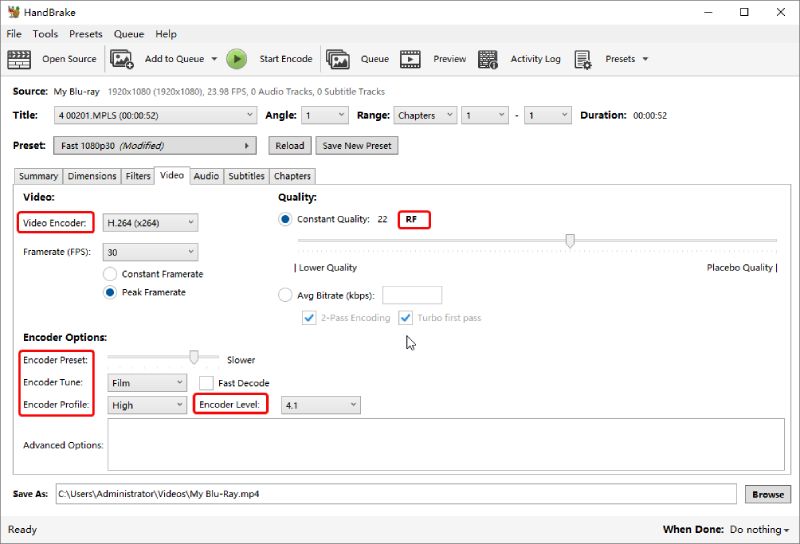Click the Activity Log icon
The image size is (800, 544).
(x=488, y=59)
